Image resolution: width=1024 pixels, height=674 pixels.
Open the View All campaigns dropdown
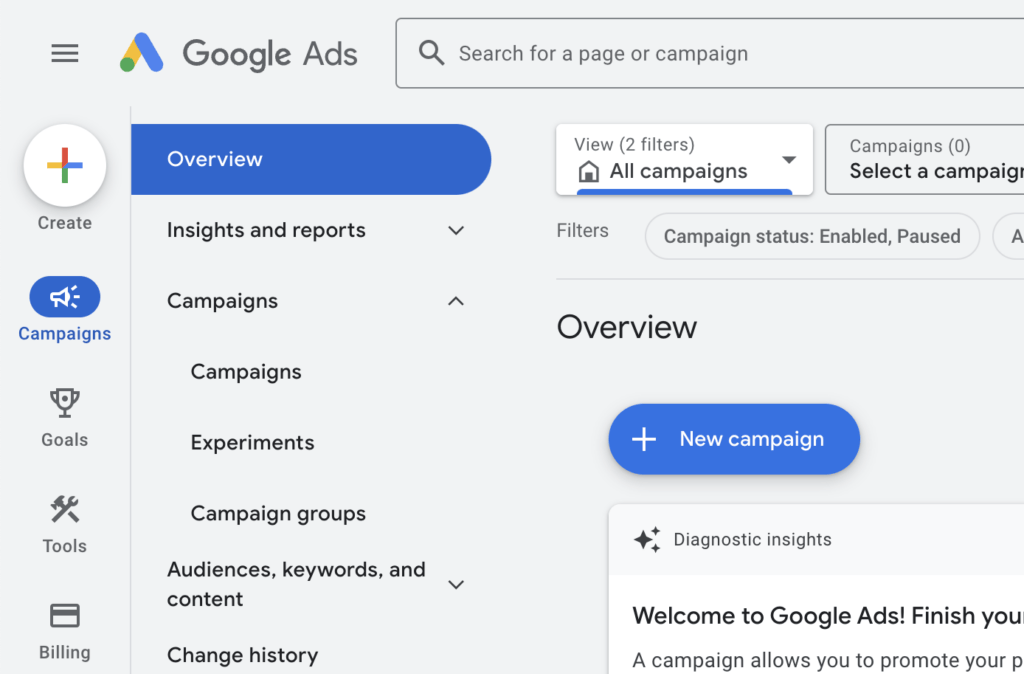click(x=684, y=159)
